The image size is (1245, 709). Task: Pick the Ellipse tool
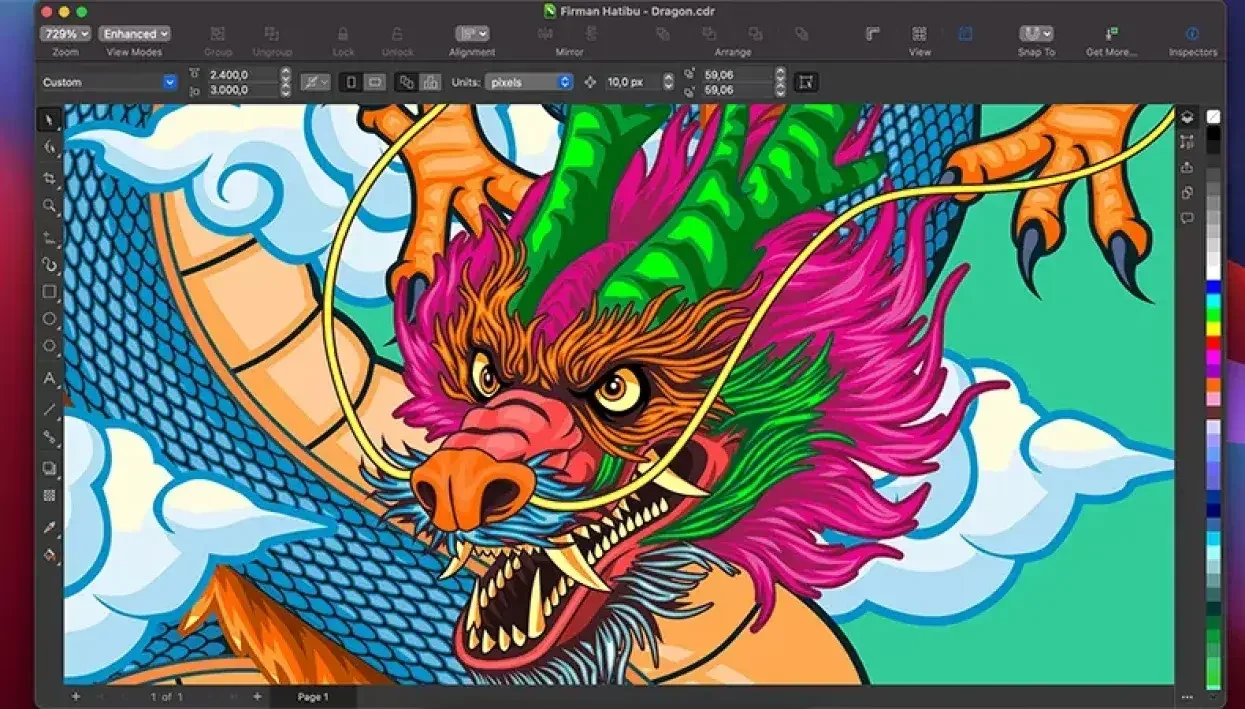click(x=49, y=319)
